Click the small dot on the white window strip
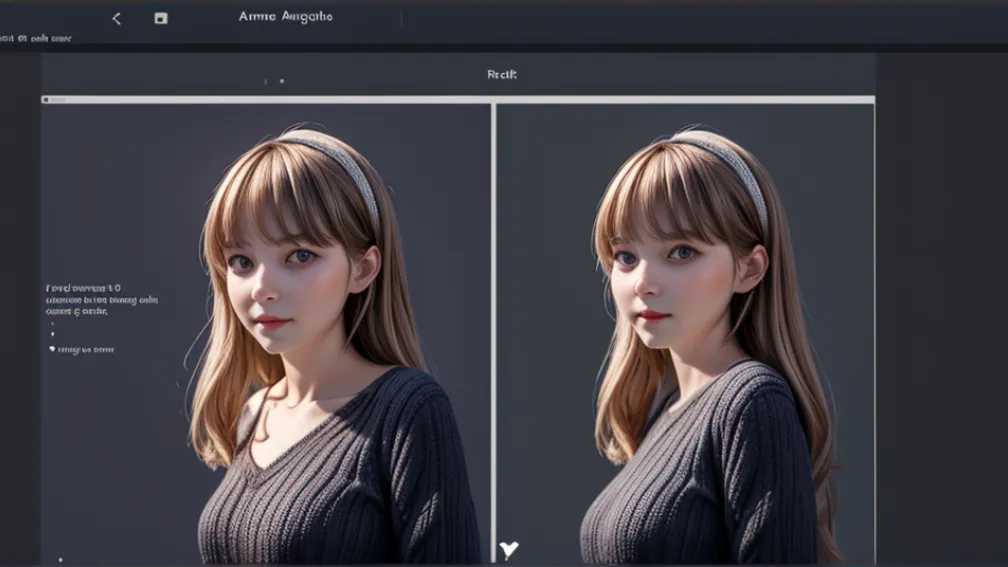Screen dimensions: 1008x567 46,100
